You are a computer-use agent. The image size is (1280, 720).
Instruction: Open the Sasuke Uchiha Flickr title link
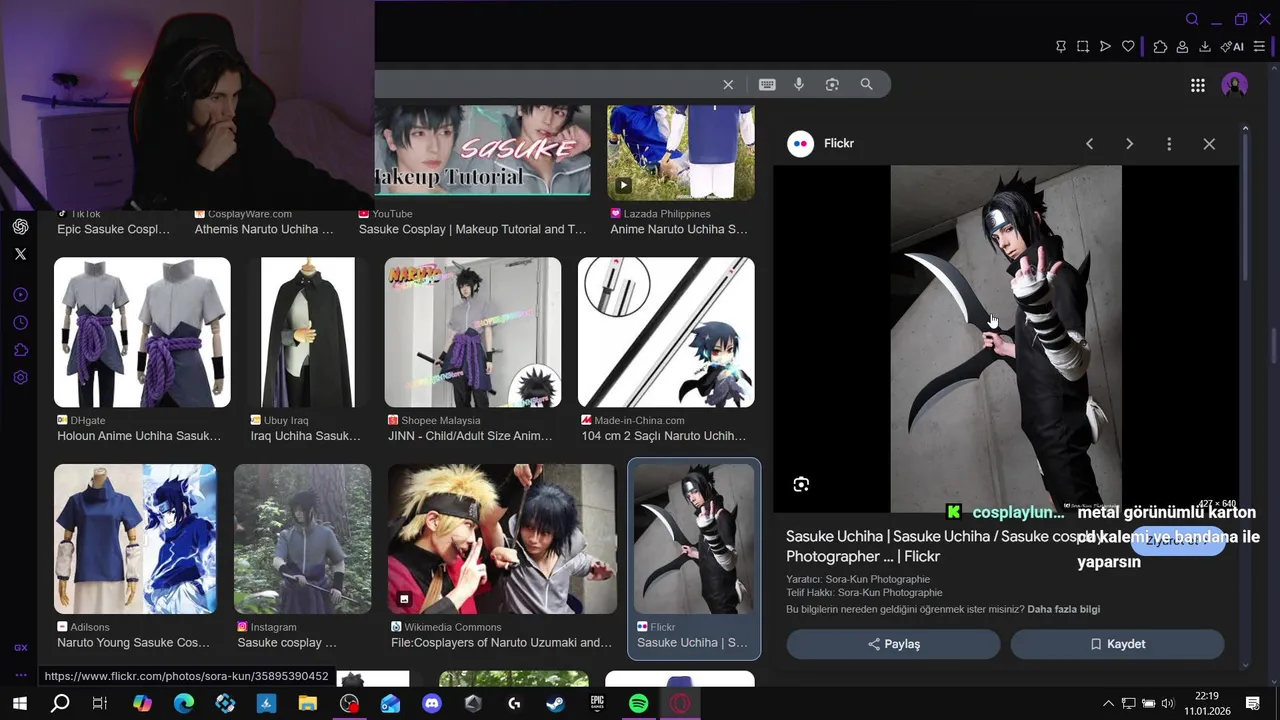pos(945,546)
